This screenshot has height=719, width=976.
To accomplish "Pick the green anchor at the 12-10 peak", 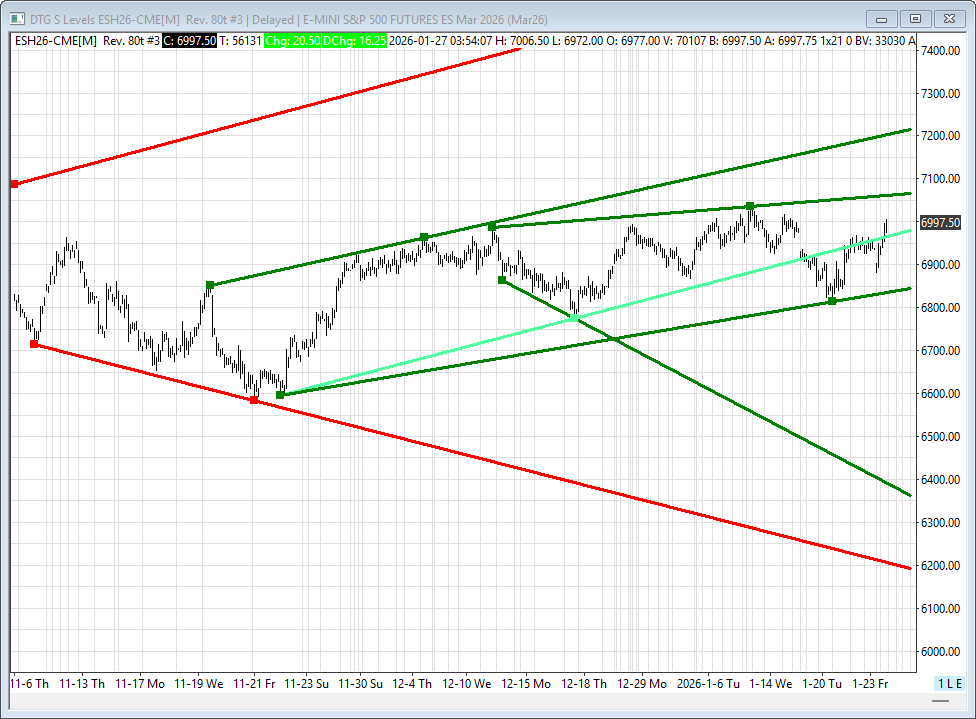I will (492, 227).
